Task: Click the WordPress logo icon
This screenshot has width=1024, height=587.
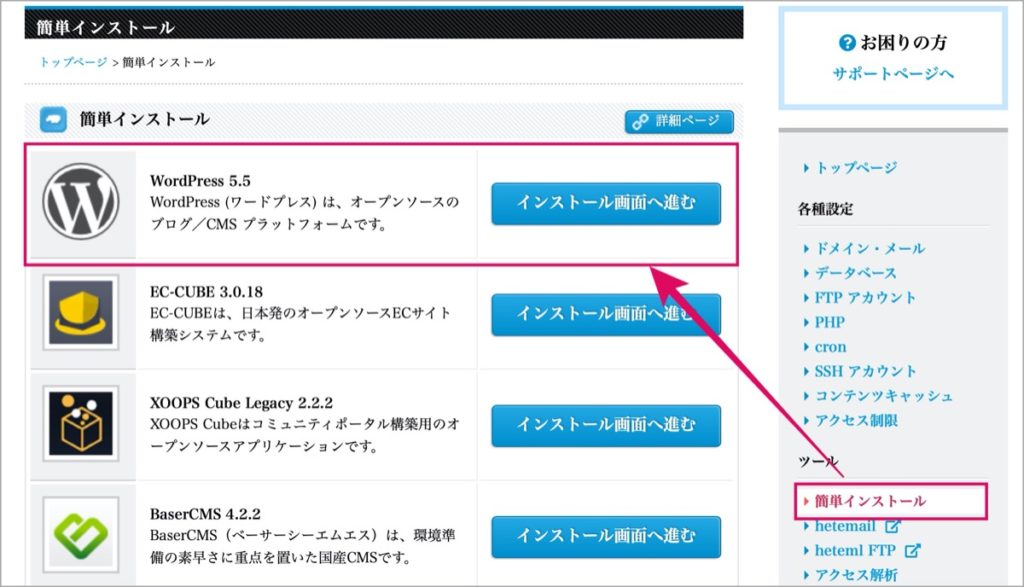Action: tap(81, 201)
